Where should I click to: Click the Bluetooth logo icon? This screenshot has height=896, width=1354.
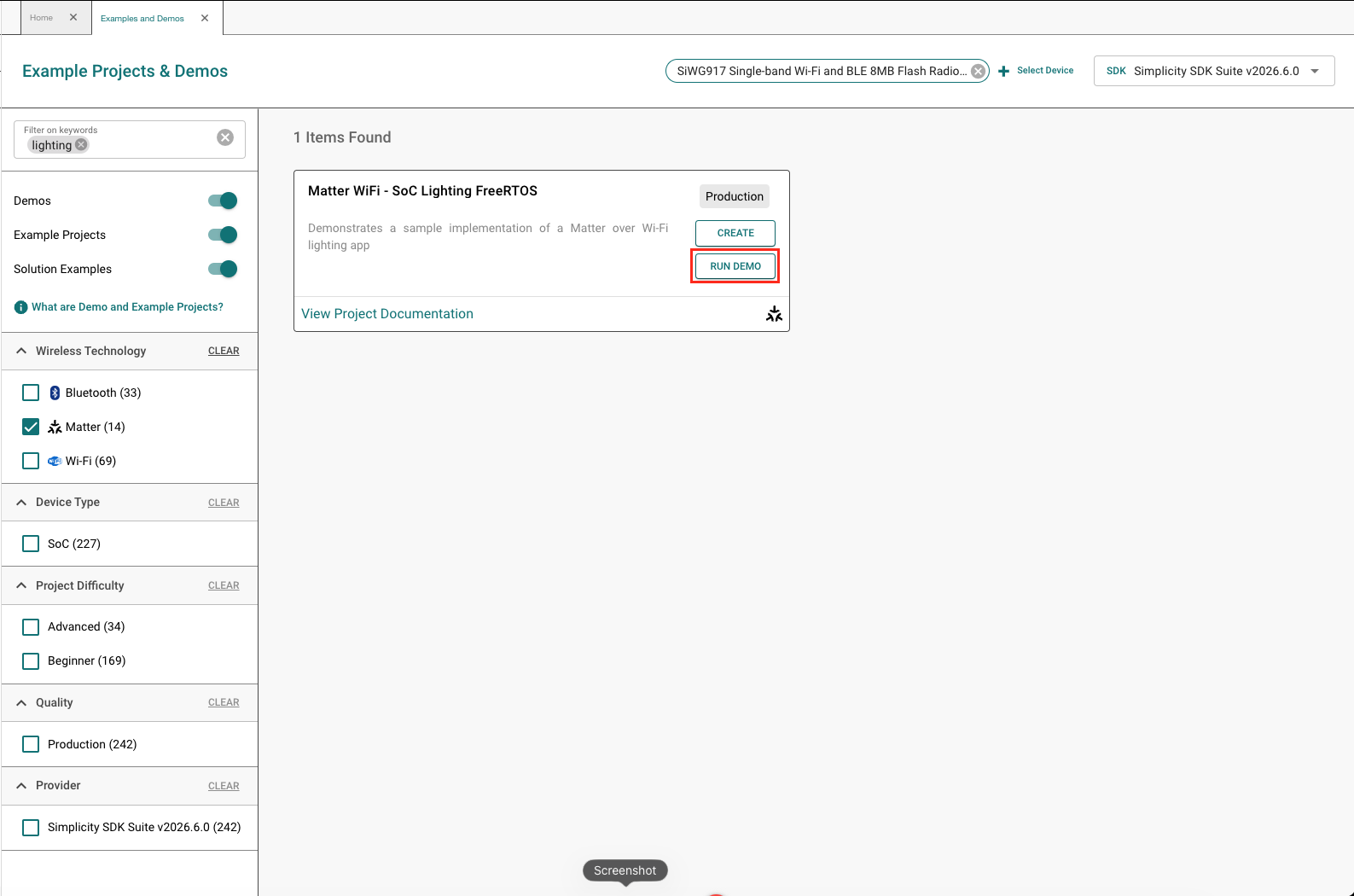click(55, 393)
